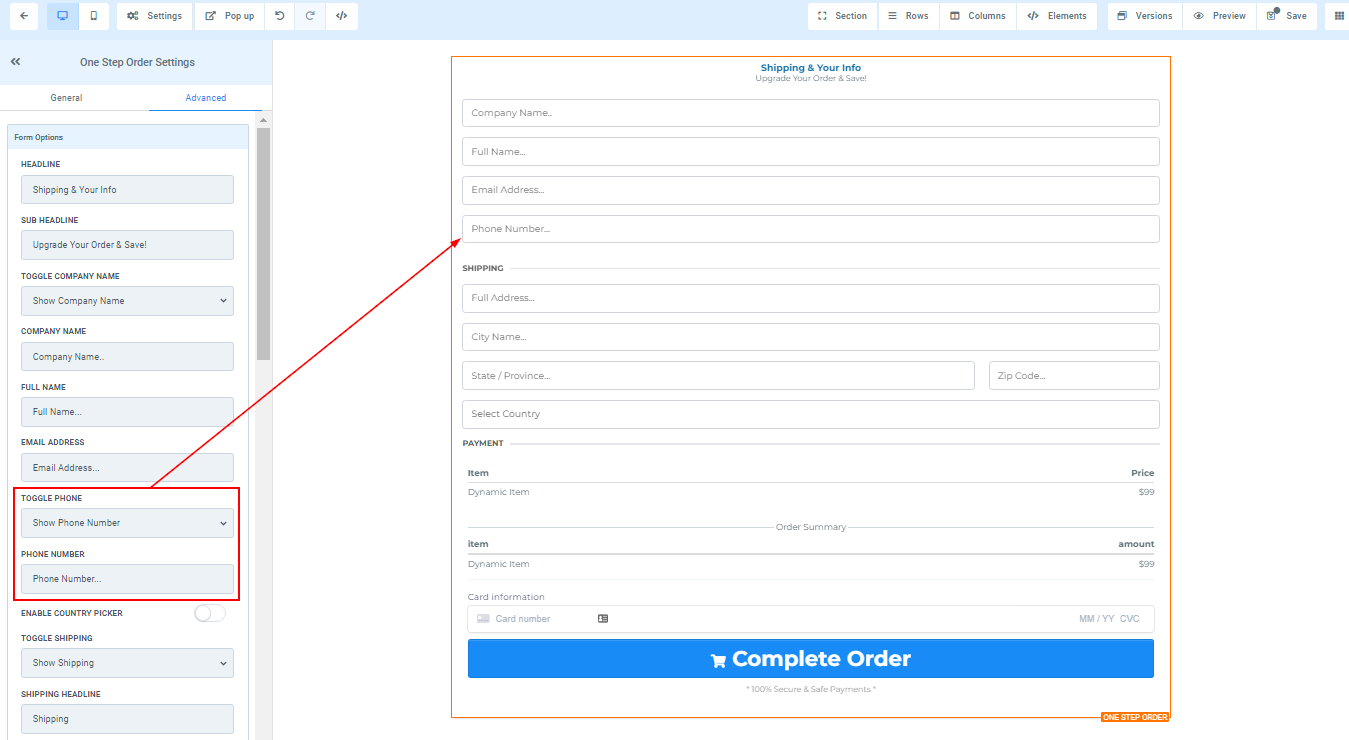Select the Advanced tab
The height and width of the screenshot is (740, 1349).
point(206,98)
